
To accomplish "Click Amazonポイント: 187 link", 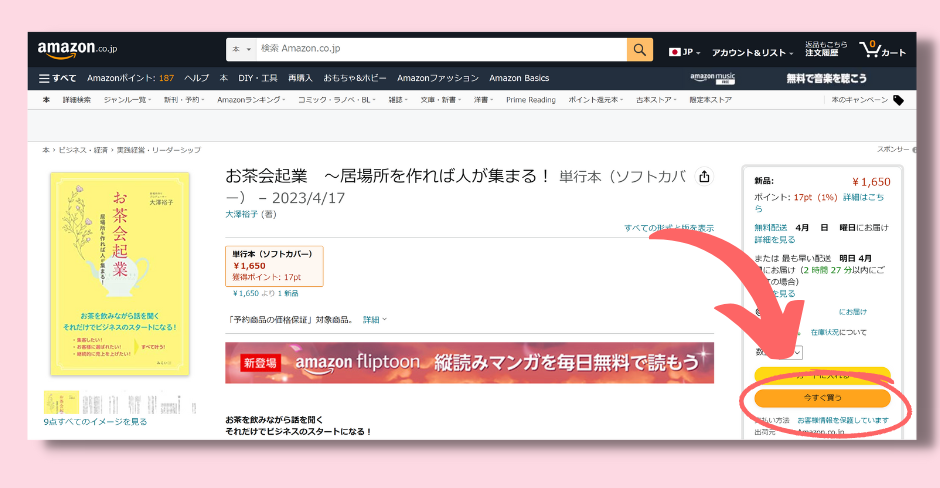I will pyautogui.click(x=131, y=78).
